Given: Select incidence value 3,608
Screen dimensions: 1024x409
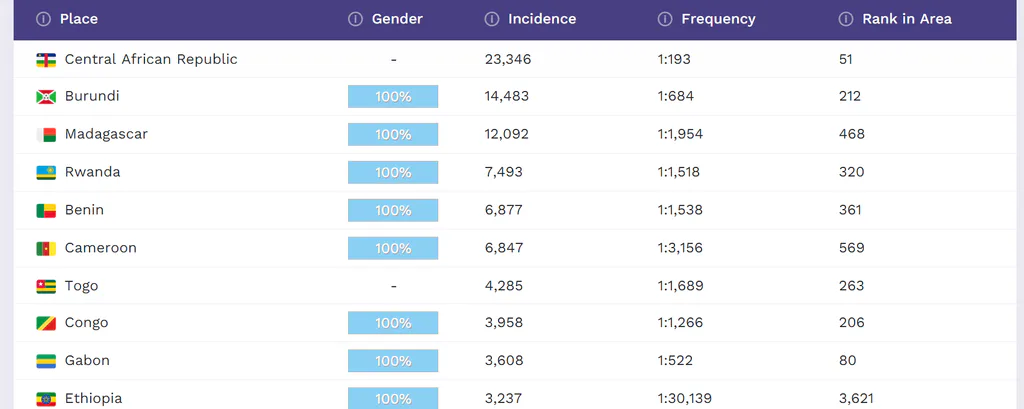Looking at the screenshot, I should 504,361.
